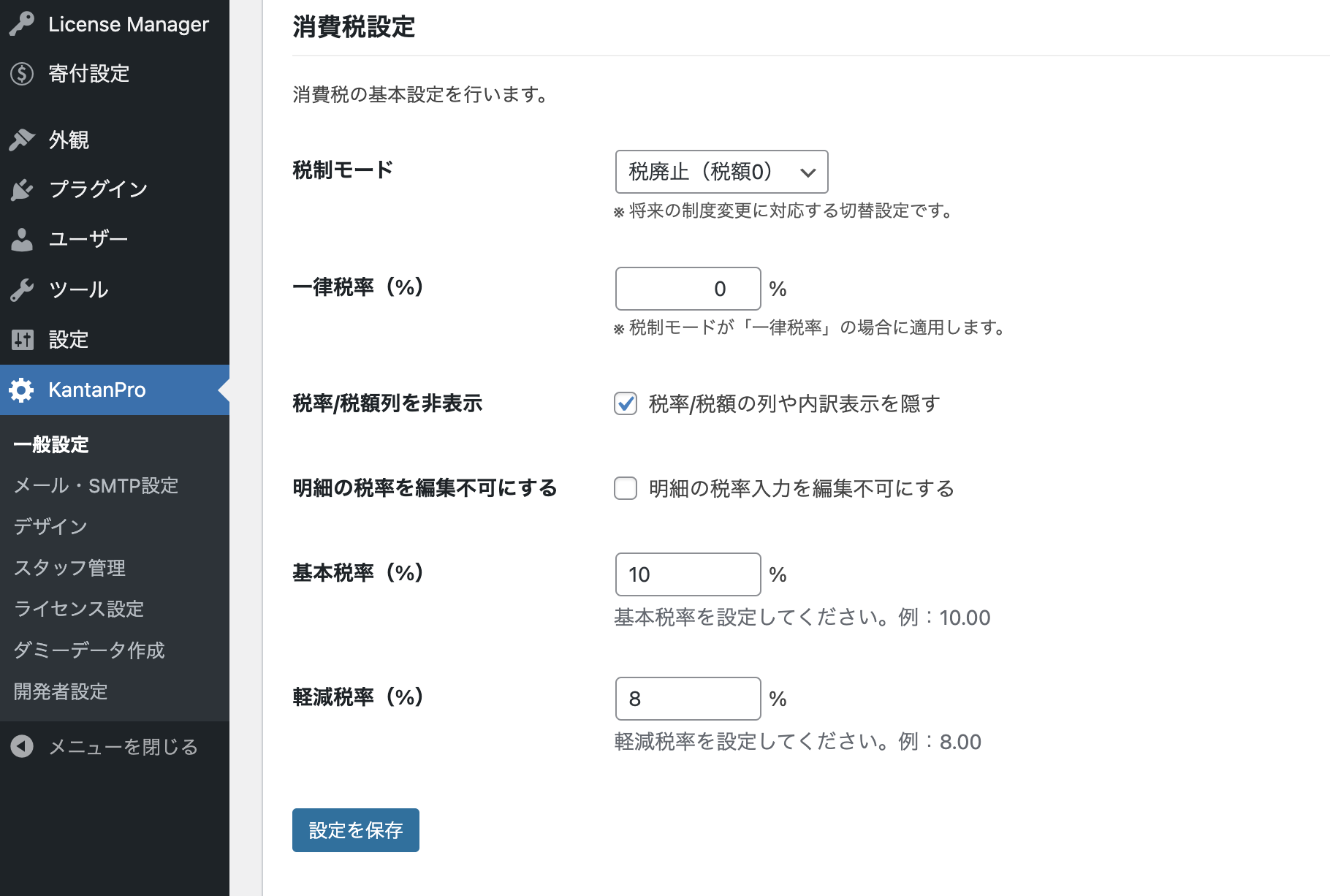This screenshot has height=896, width=1330.
Task: Open メール・SMTP設定 submenu item
Action: tap(96, 486)
